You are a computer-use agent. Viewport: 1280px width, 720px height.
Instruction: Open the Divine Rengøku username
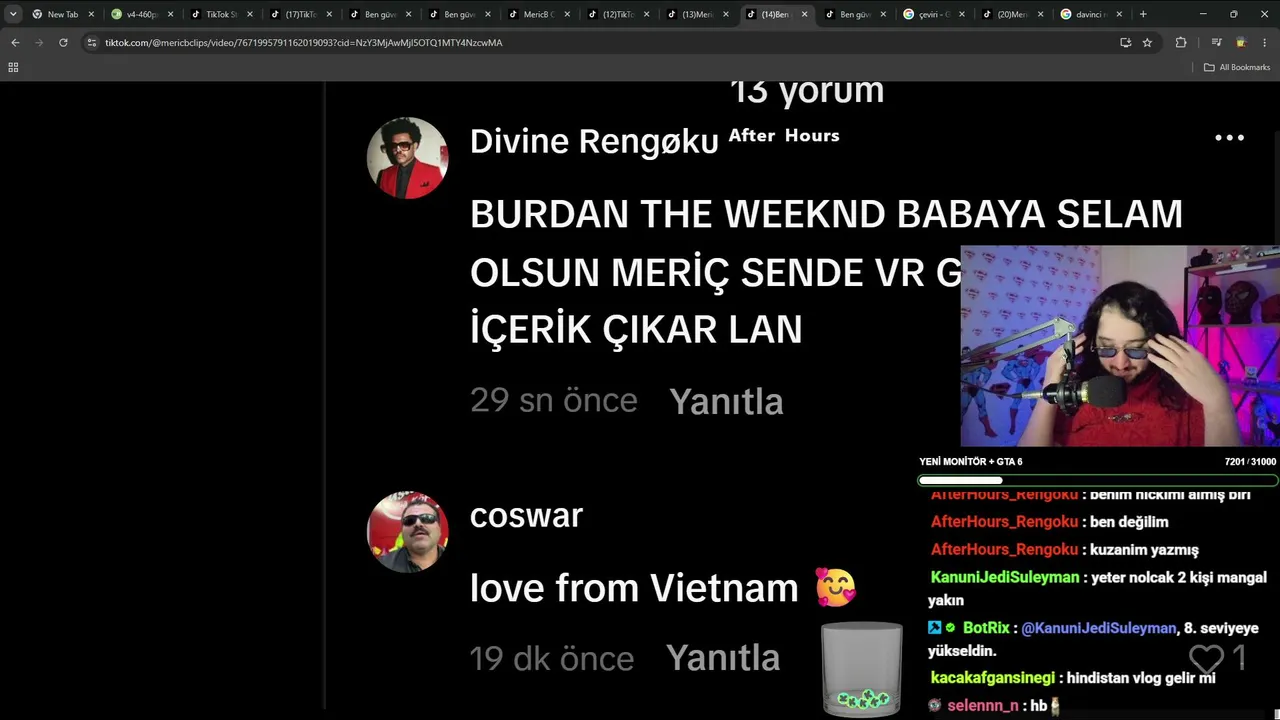coord(594,142)
